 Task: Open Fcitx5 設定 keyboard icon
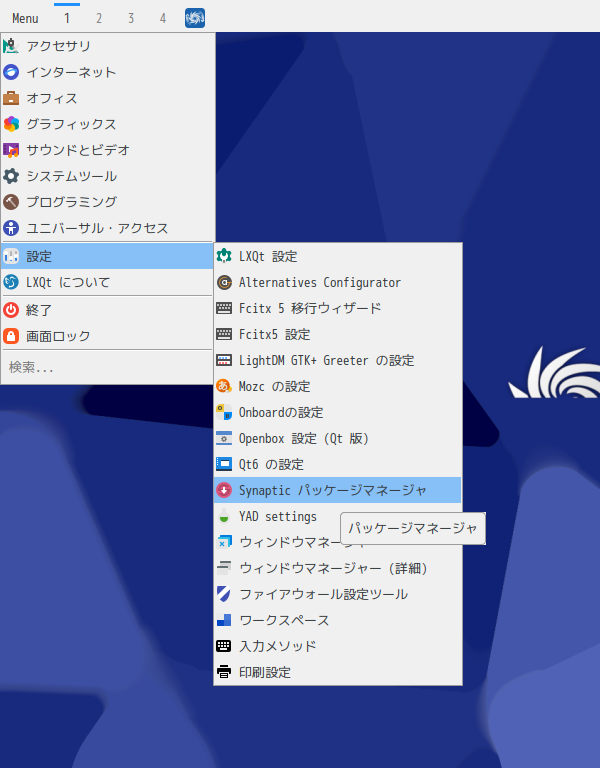224,335
